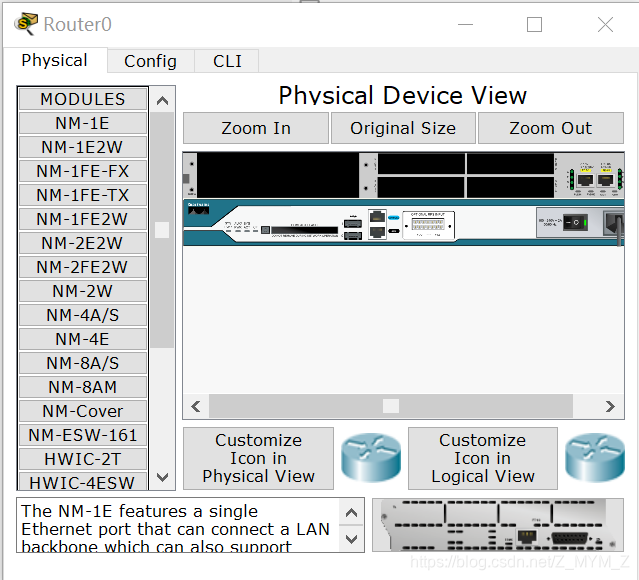
Task: Click the NM-1E module preview image
Action: click(x=498, y=525)
